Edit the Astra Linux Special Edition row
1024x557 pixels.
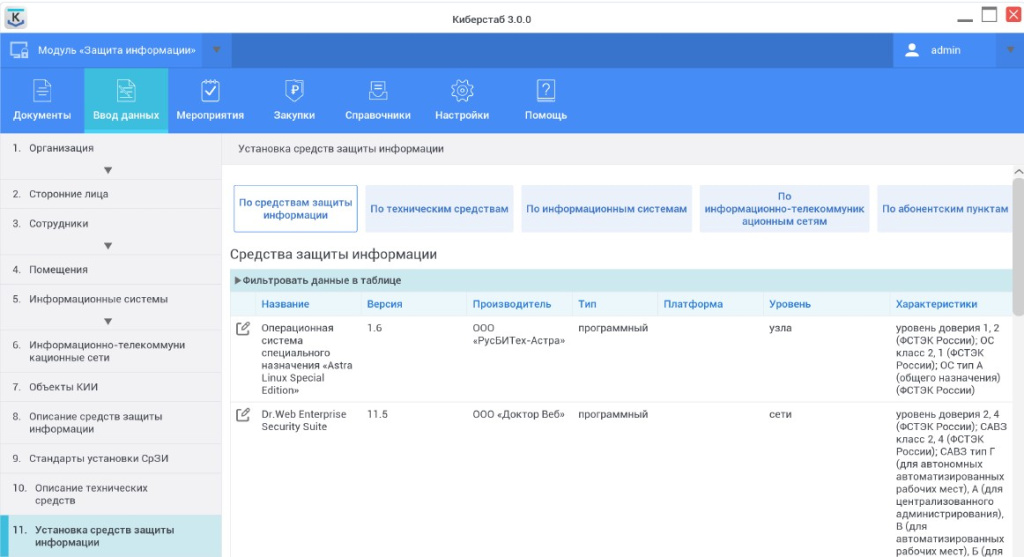[x=242, y=329]
